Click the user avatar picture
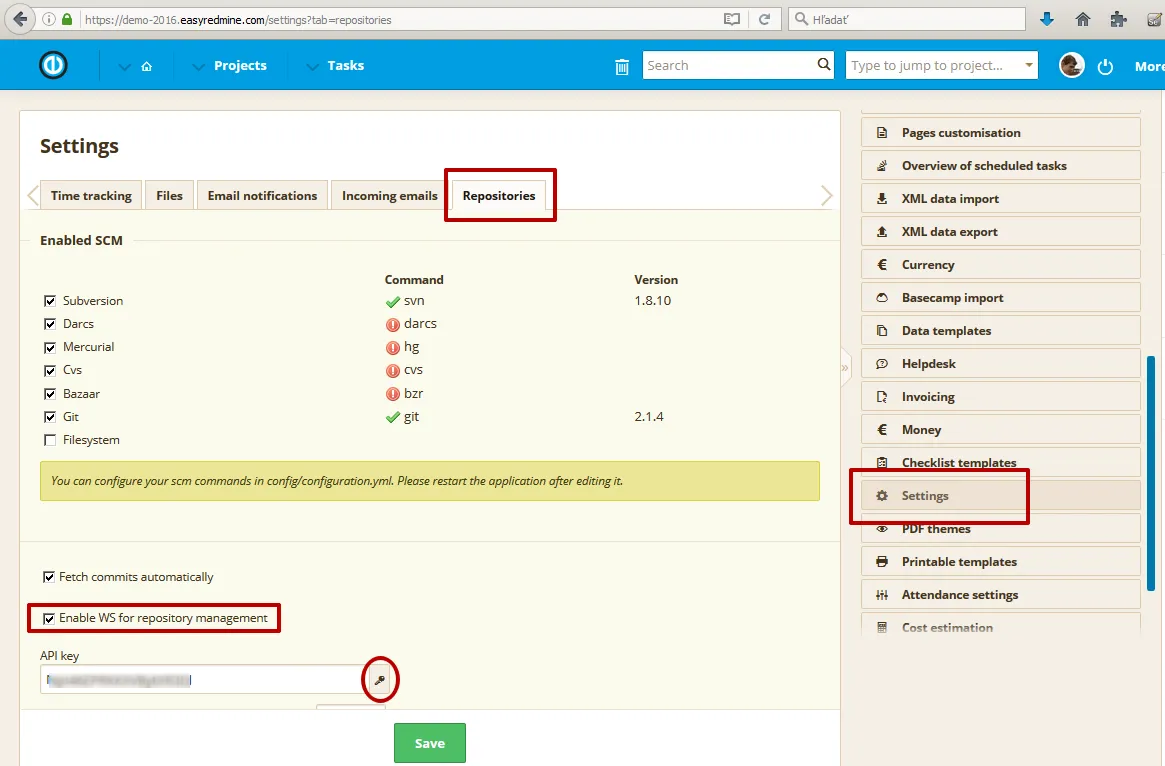This screenshot has height=766, width=1165. (1072, 66)
